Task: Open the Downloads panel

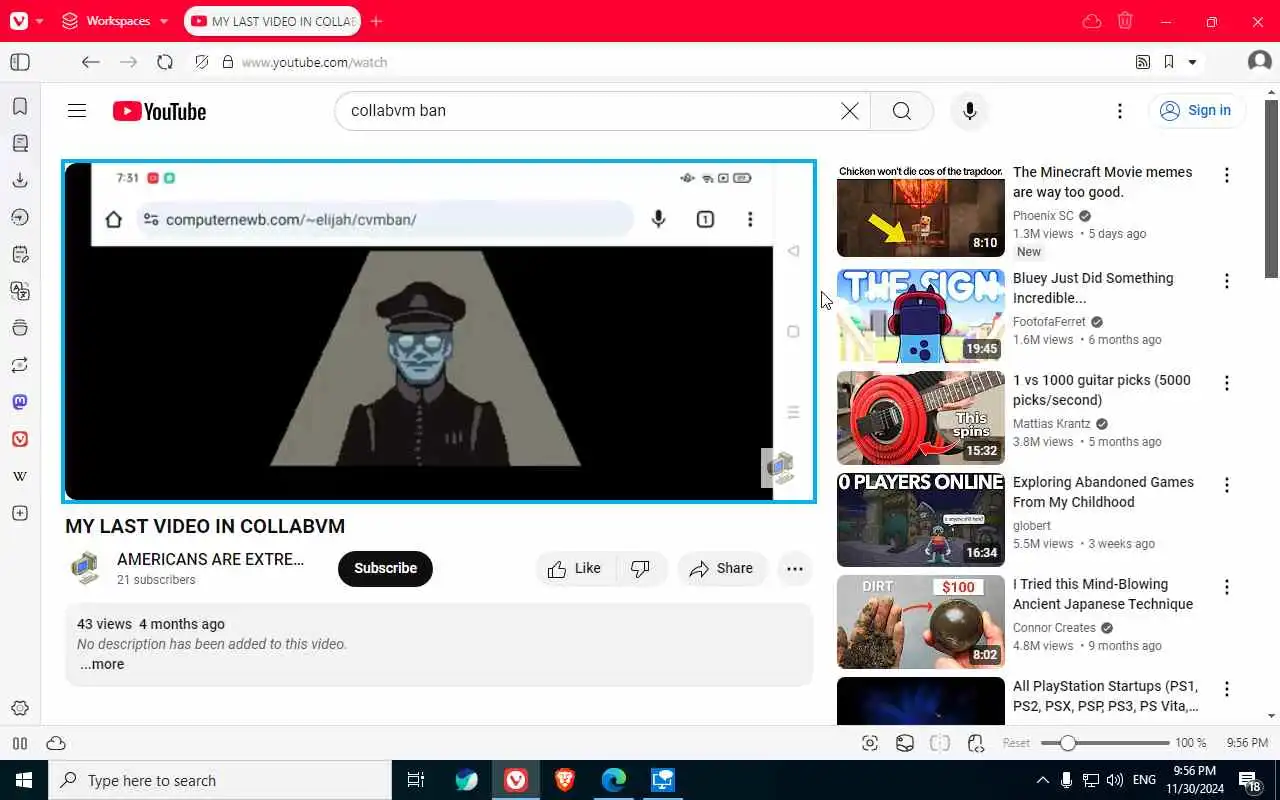Action: pos(20,180)
